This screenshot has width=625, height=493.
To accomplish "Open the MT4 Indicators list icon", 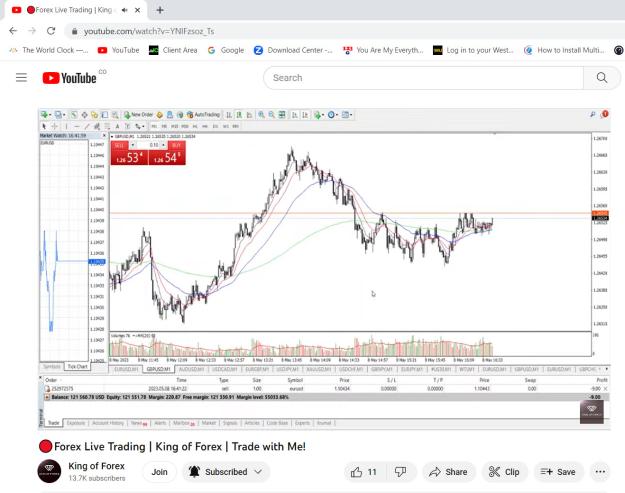I will [318, 115].
